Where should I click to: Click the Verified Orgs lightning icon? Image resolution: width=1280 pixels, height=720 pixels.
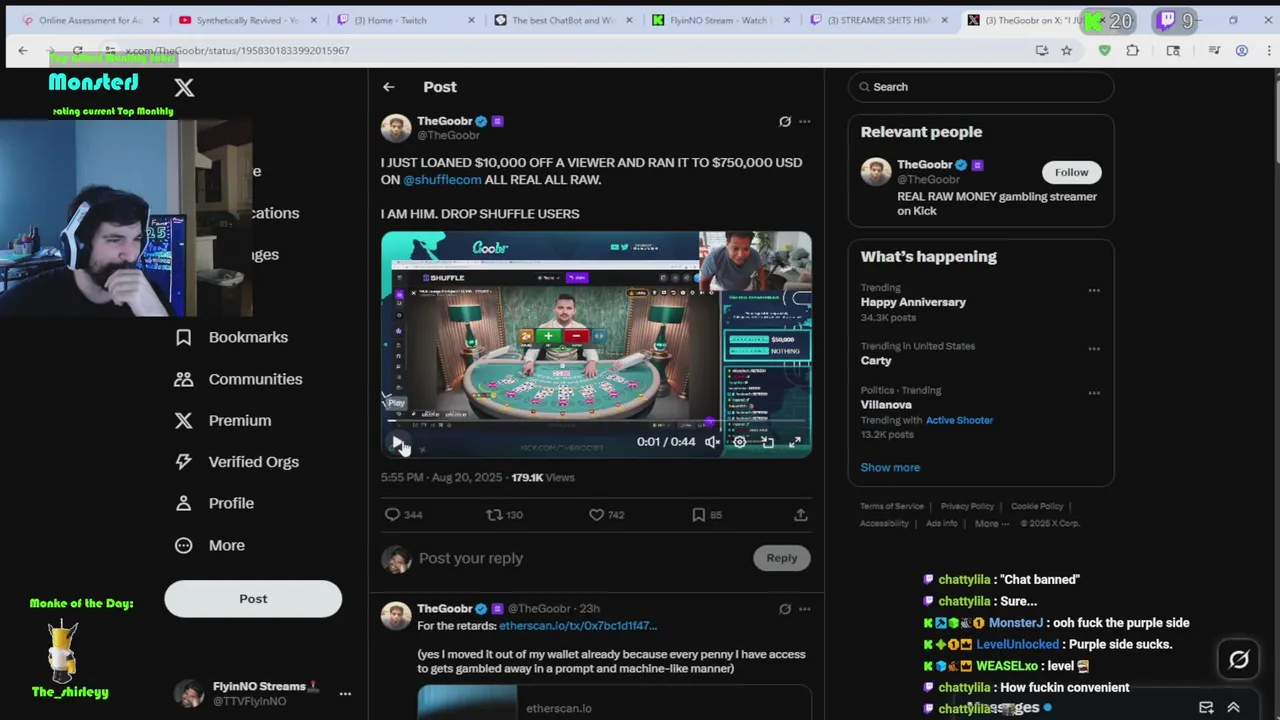pos(184,462)
